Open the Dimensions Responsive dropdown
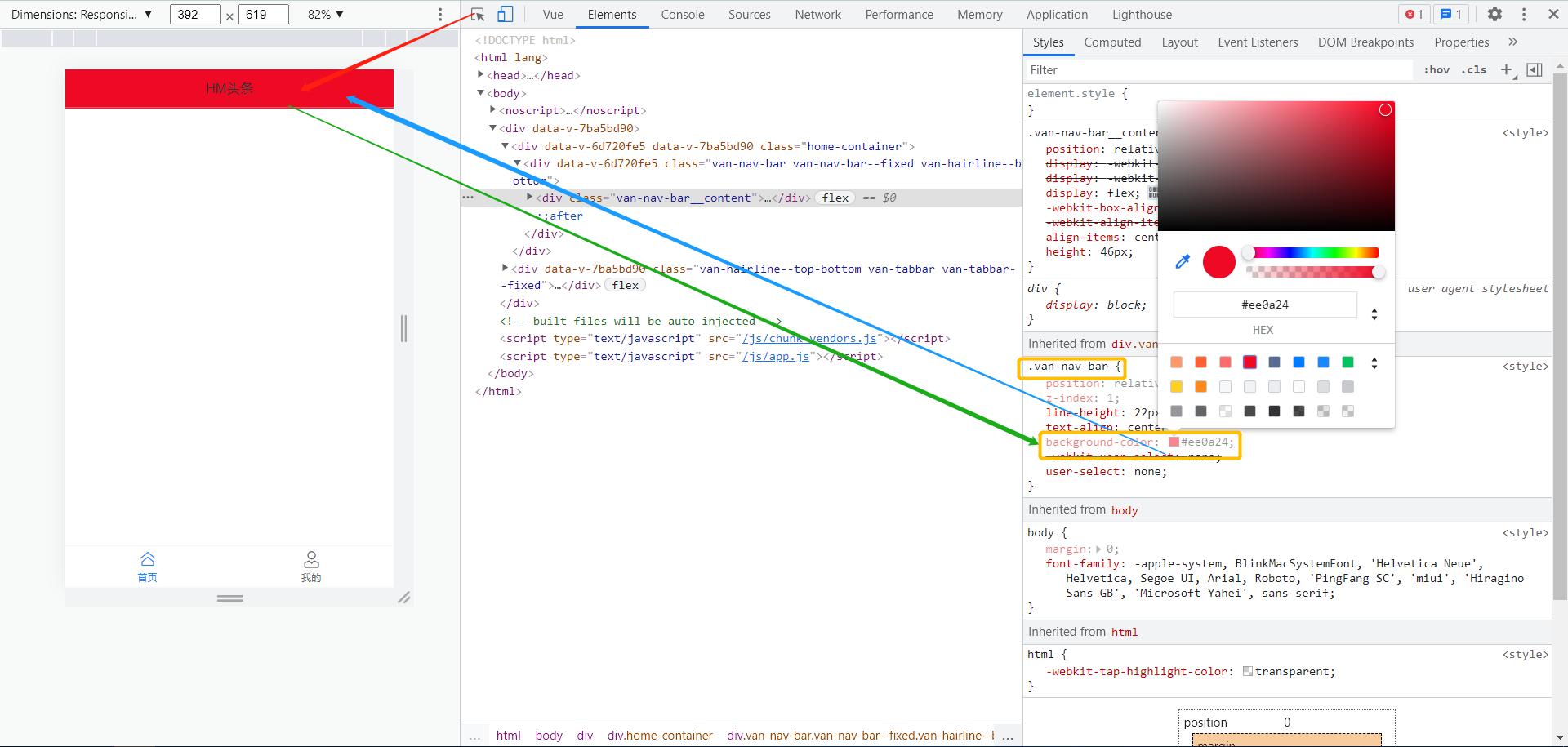This screenshot has height=747, width=1568. click(x=82, y=14)
